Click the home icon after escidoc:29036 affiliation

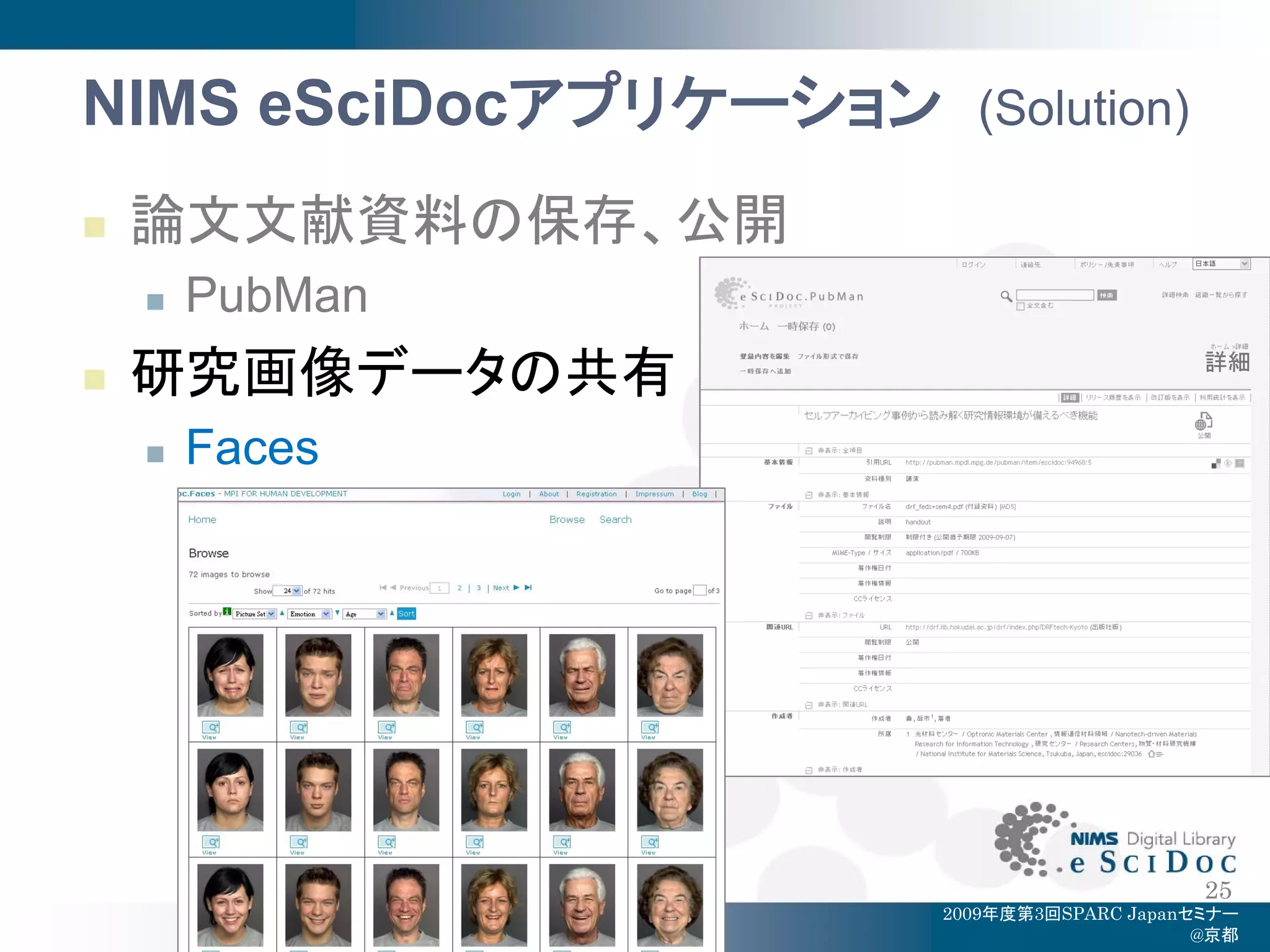(x=1152, y=754)
